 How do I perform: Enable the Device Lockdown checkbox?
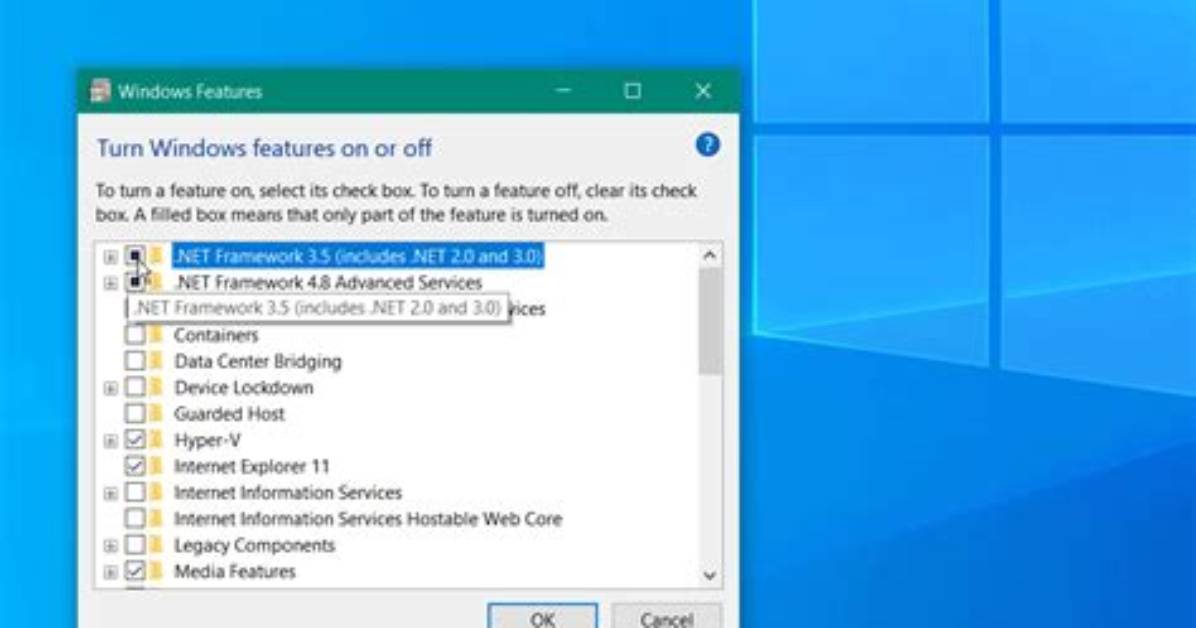(x=135, y=388)
